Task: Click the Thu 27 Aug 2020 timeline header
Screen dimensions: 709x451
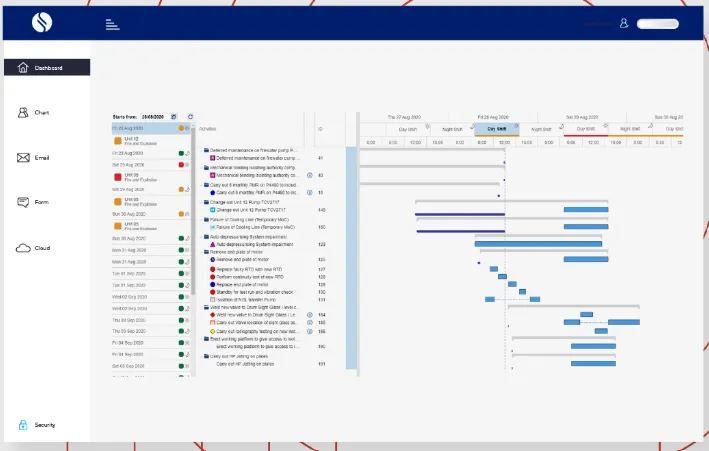Action: [x=404, y=117]
